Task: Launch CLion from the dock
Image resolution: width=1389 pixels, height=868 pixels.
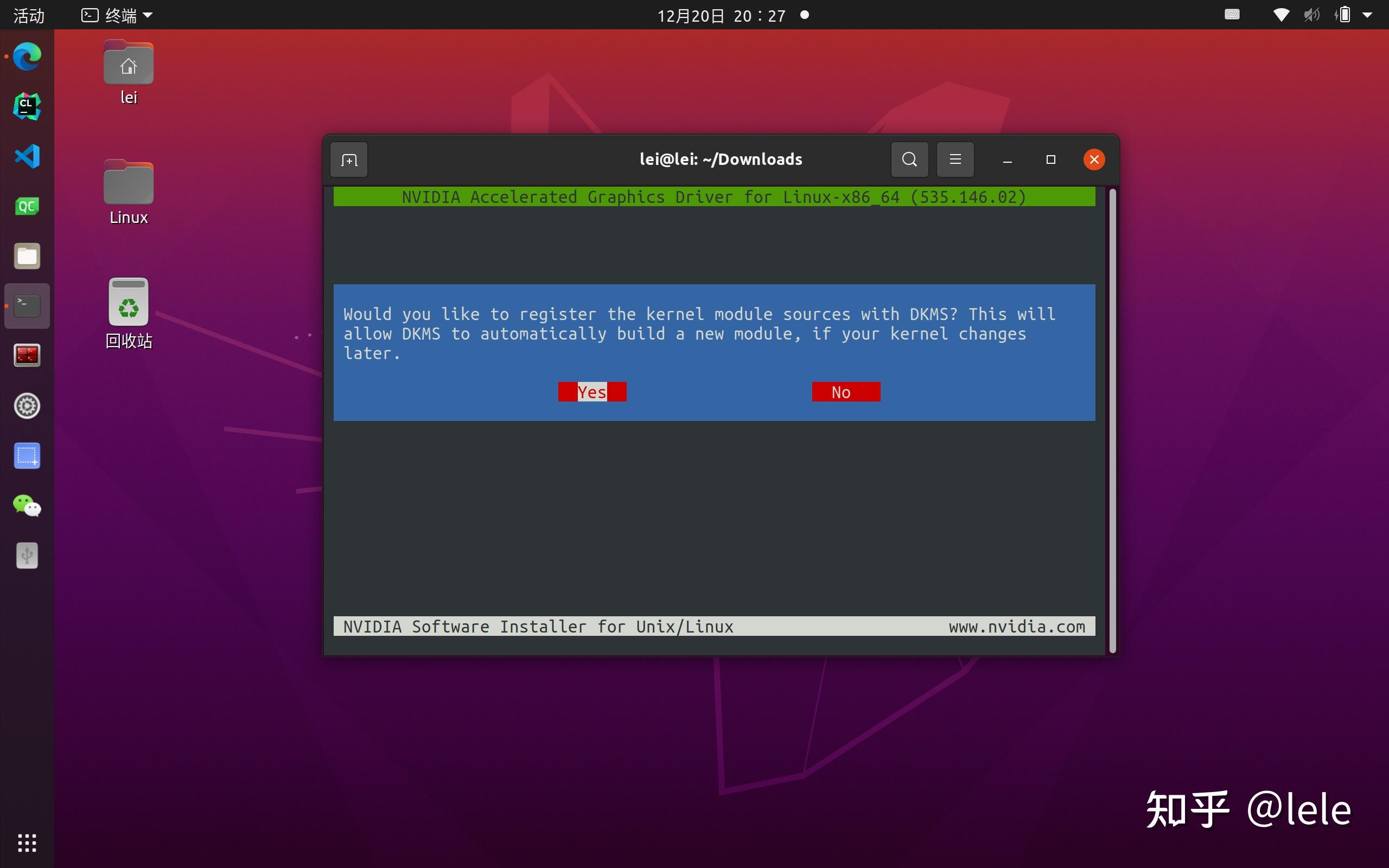Action: (27, 106)
